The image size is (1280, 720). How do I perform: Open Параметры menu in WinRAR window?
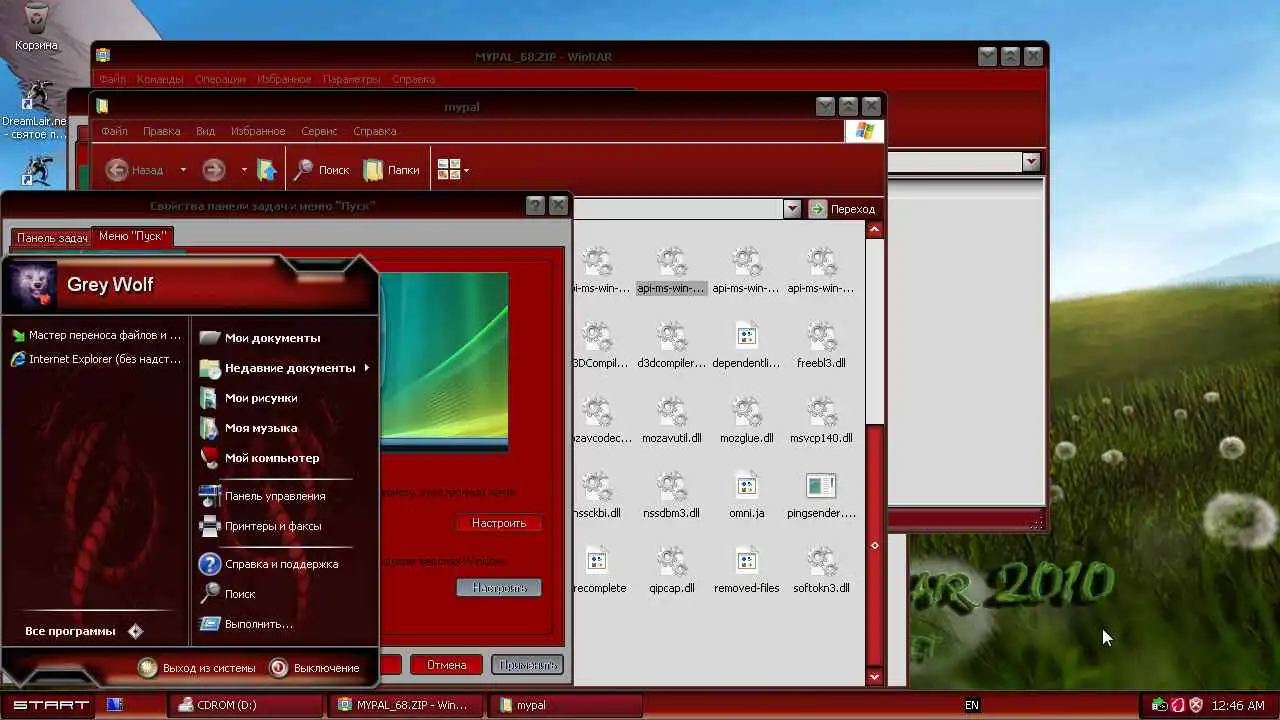(351, 79)
